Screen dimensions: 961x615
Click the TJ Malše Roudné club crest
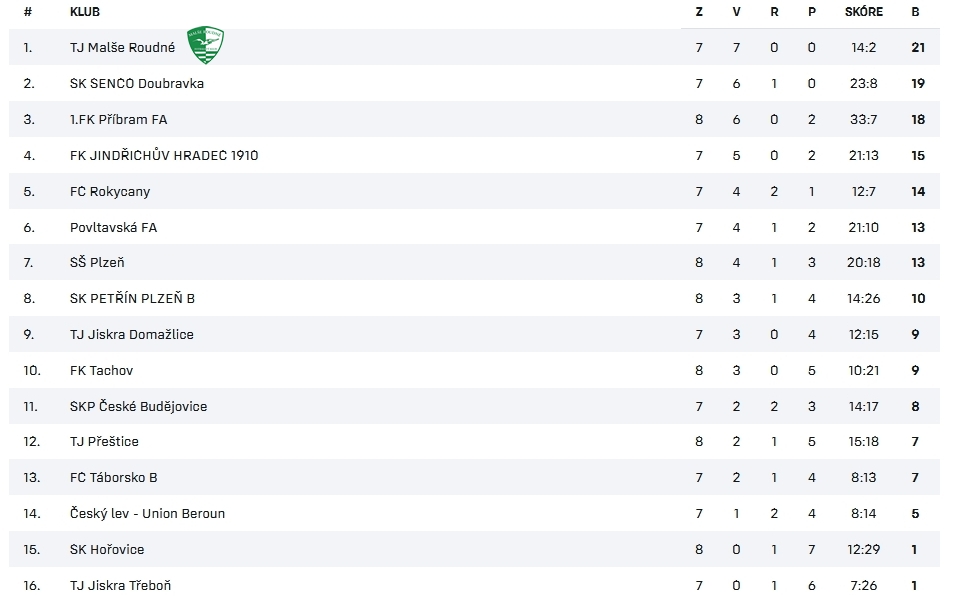click(x=205, y=45)
